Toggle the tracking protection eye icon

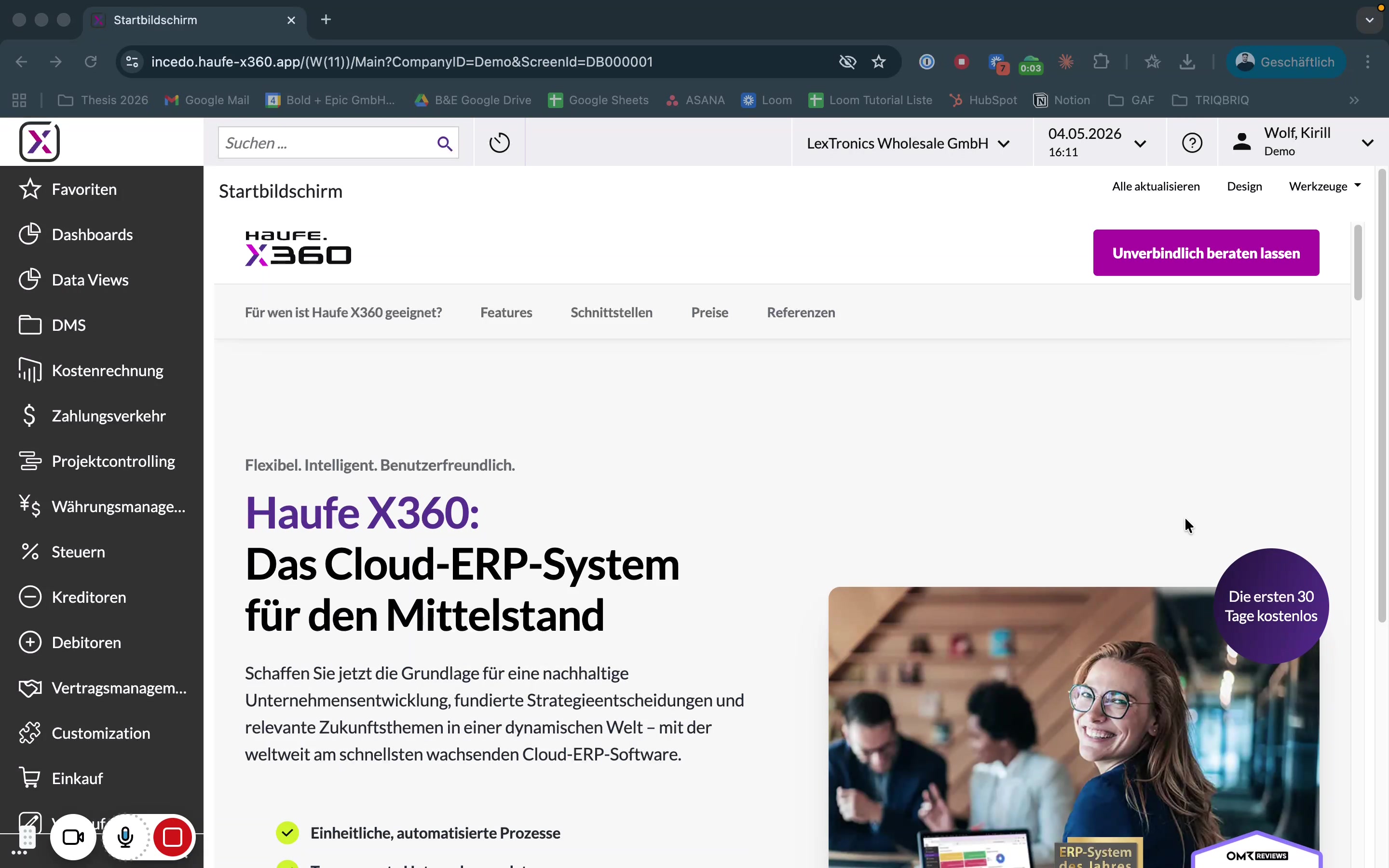click(847, 61)
